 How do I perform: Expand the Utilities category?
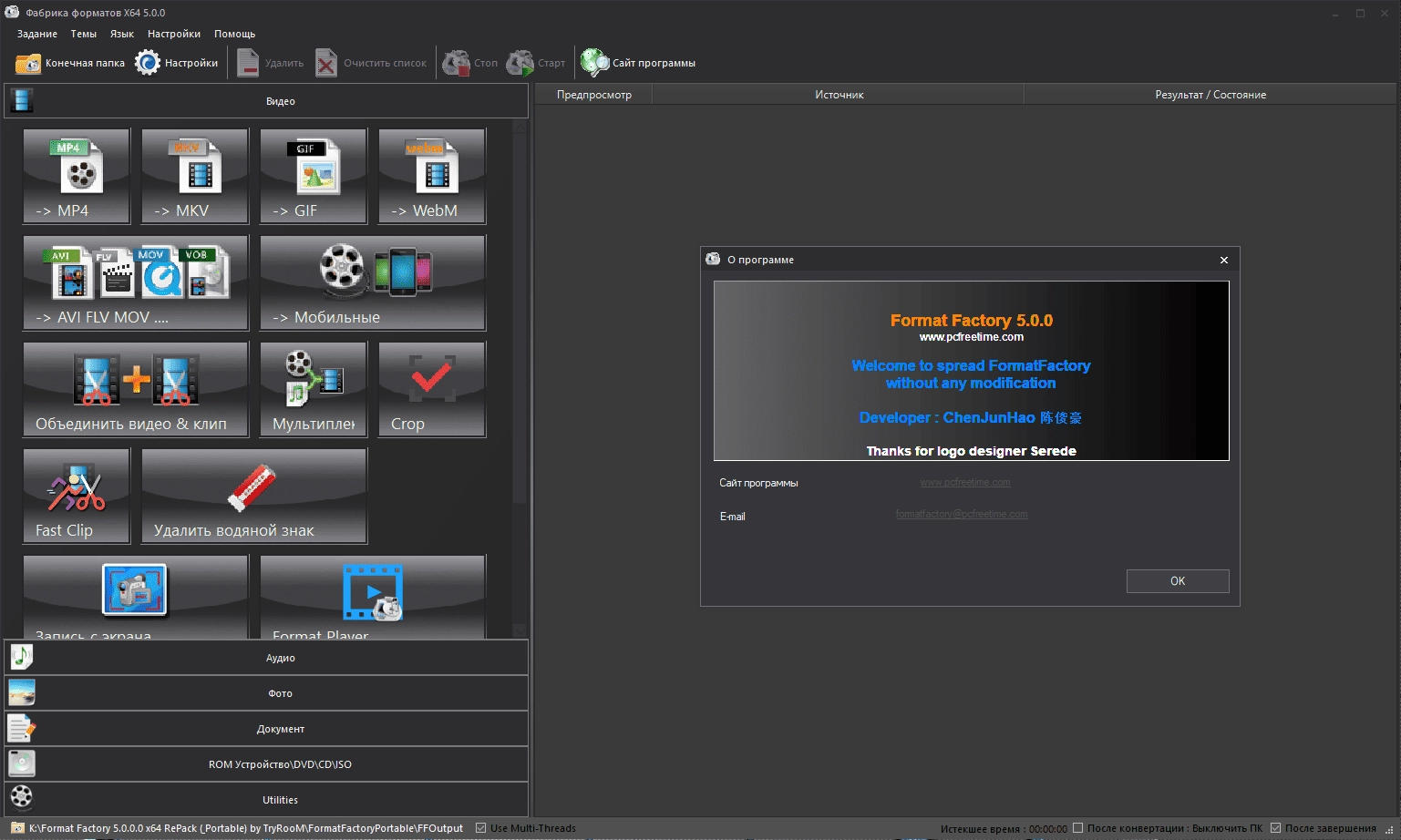click(266, 800)
